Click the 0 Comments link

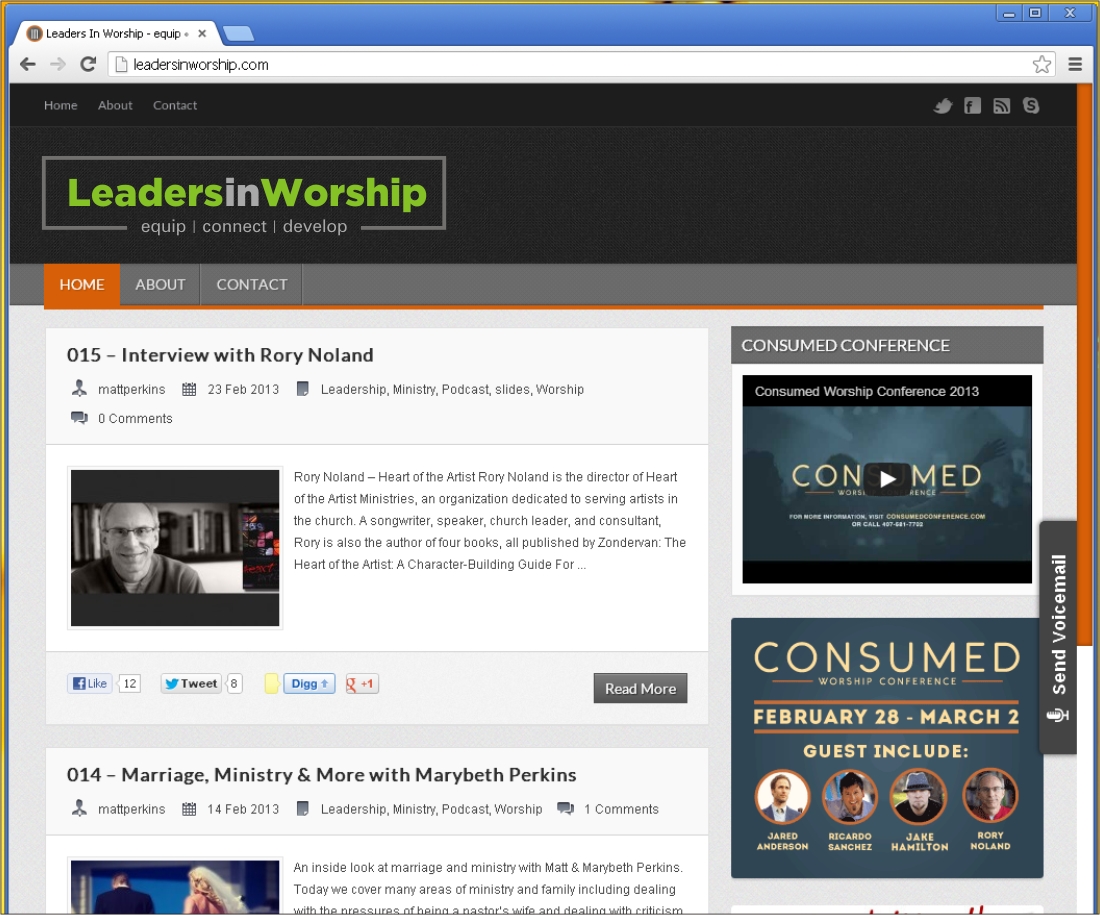tap(135, 419)
